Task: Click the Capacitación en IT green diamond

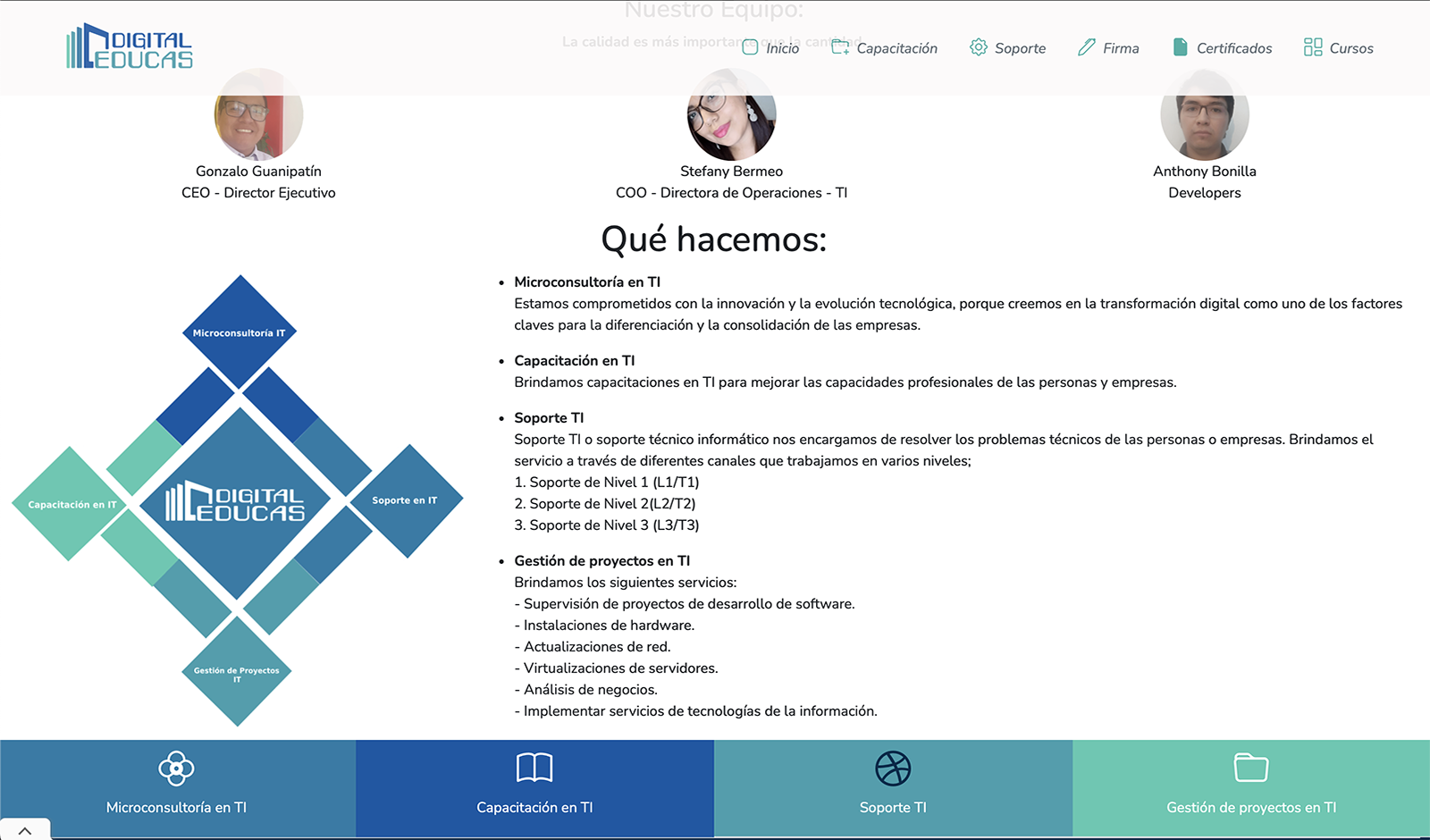Action: 70,504
